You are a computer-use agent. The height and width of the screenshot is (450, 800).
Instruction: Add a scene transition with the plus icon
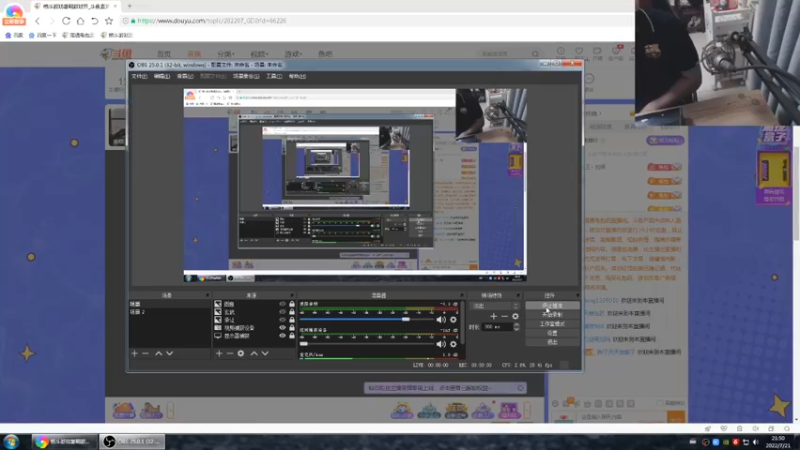coord(493,316)
